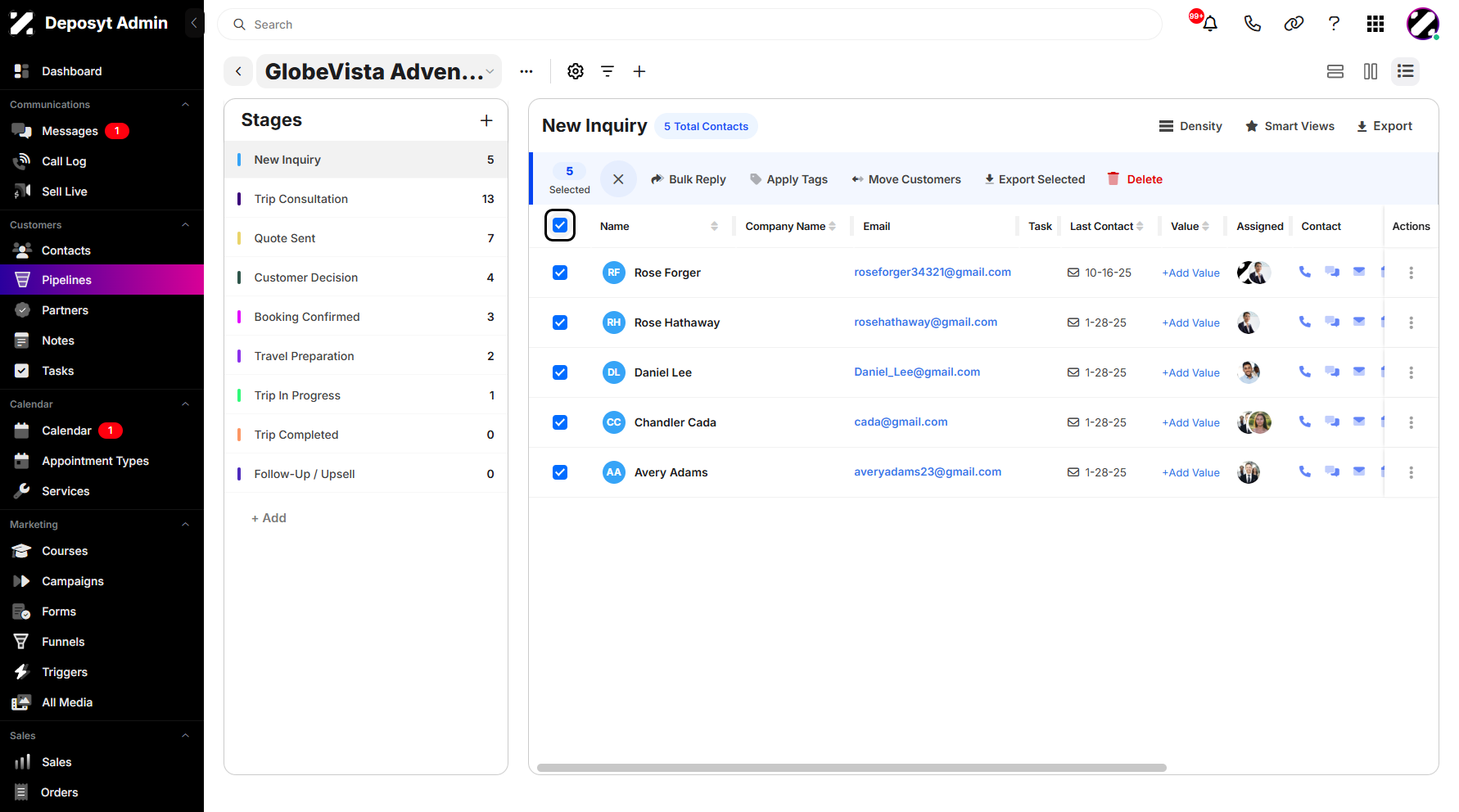Select the Trip Consultation stage
1459x812 pixels.
[366, 199]
